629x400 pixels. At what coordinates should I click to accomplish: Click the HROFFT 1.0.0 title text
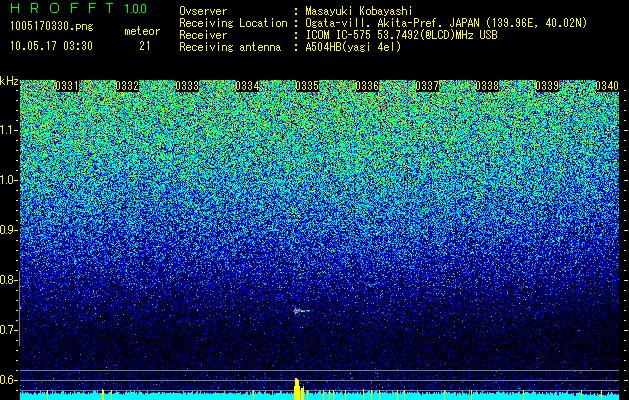(x=78, y=8)
